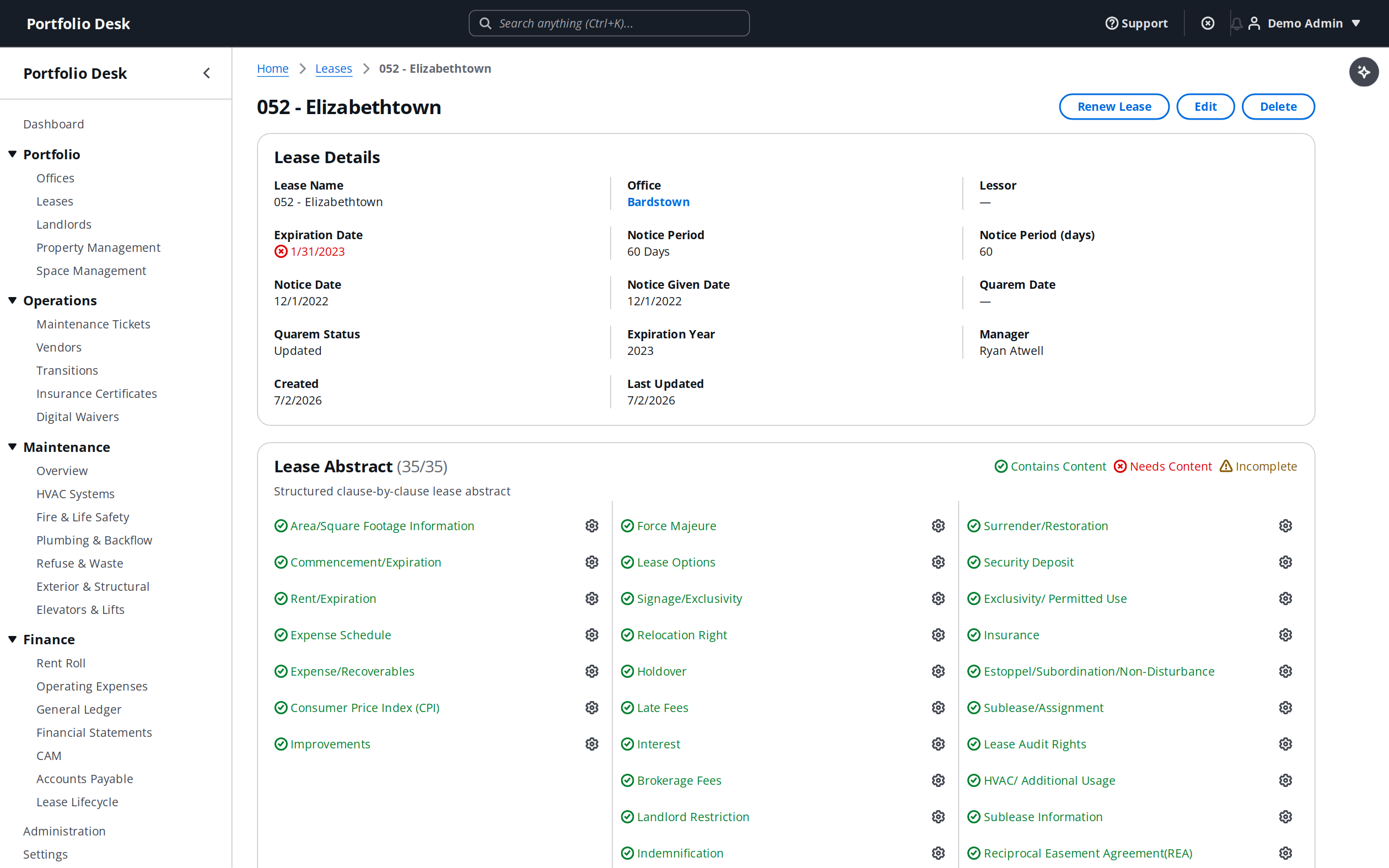Open settings gear for Landlord Restriction
Viewport: 1389px width, 868px height.
[x=939, y=816]
